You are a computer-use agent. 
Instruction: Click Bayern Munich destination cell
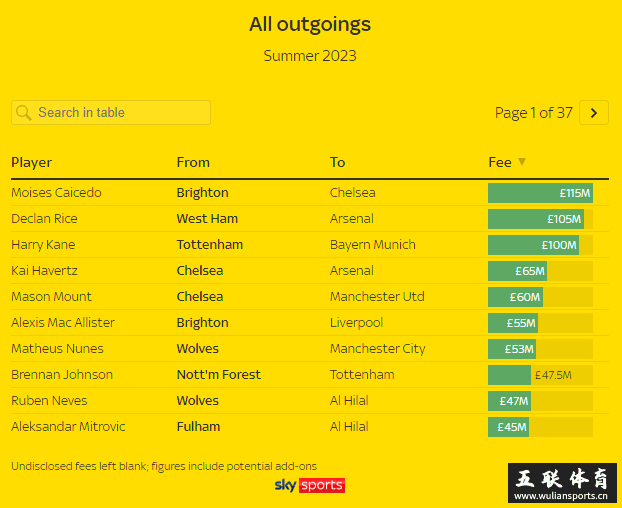click(x=373, y=245)
